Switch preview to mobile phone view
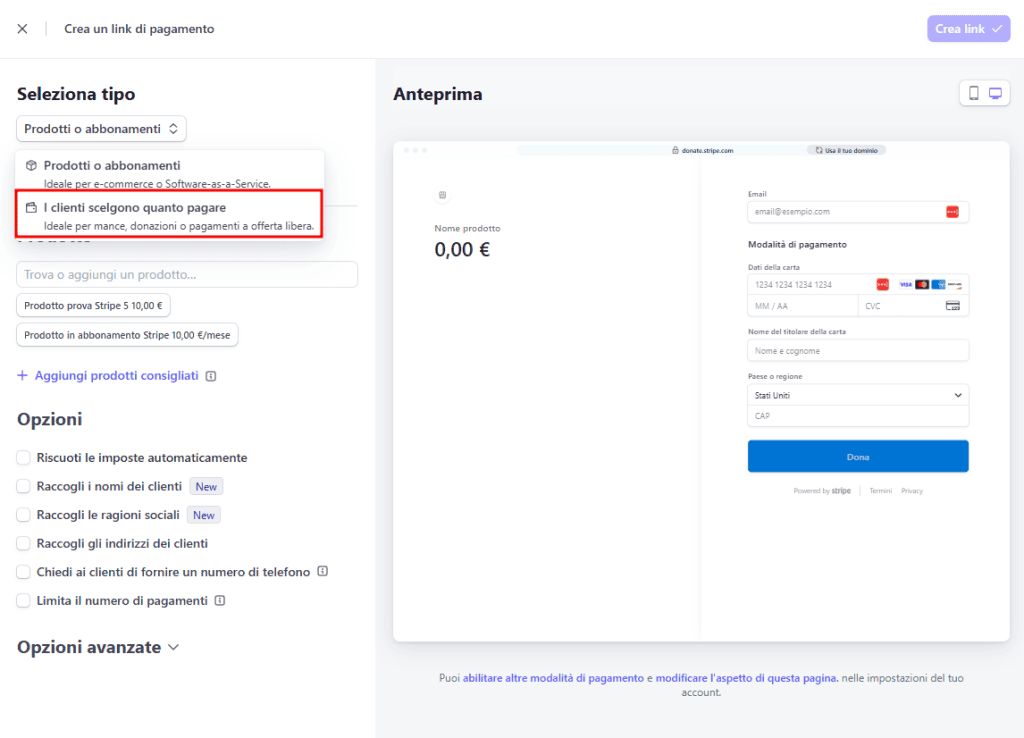This screenshot has height=738, width=1024. [973, 92]
